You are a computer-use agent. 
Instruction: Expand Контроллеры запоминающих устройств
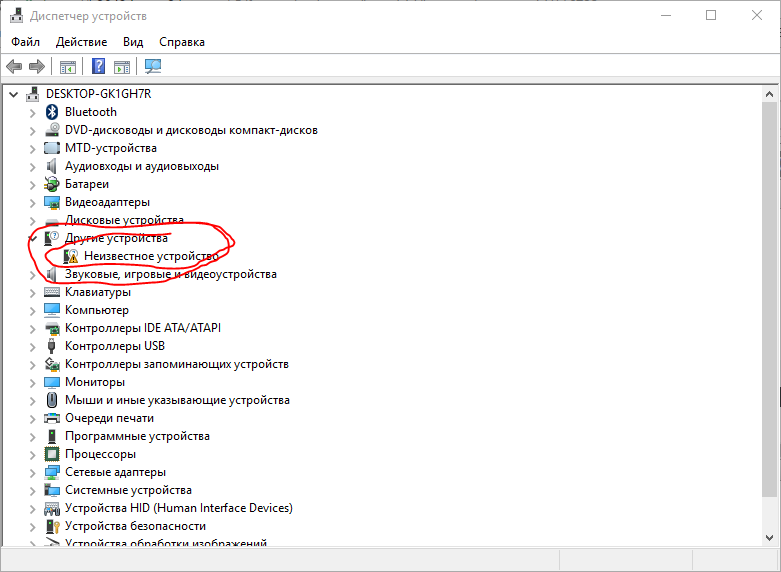pyautogui.click(x=32, y=365)
